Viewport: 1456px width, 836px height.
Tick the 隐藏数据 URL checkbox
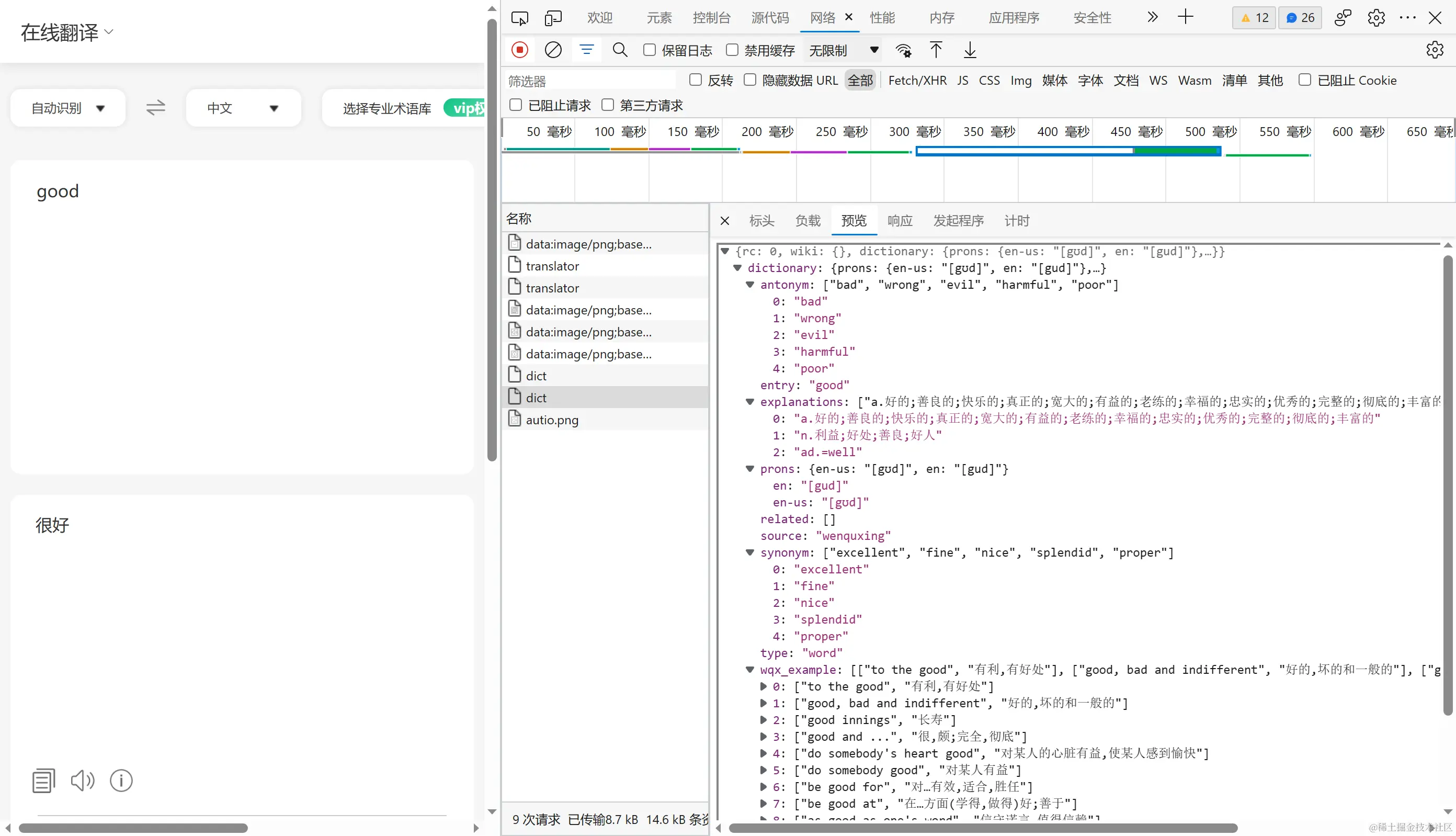(750, 80)
